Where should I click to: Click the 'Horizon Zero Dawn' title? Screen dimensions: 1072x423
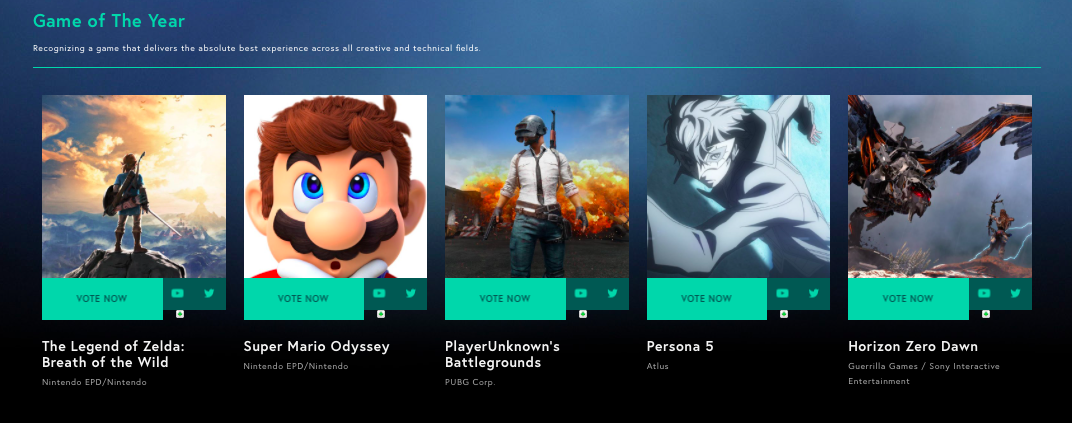(x=913, y=346)
